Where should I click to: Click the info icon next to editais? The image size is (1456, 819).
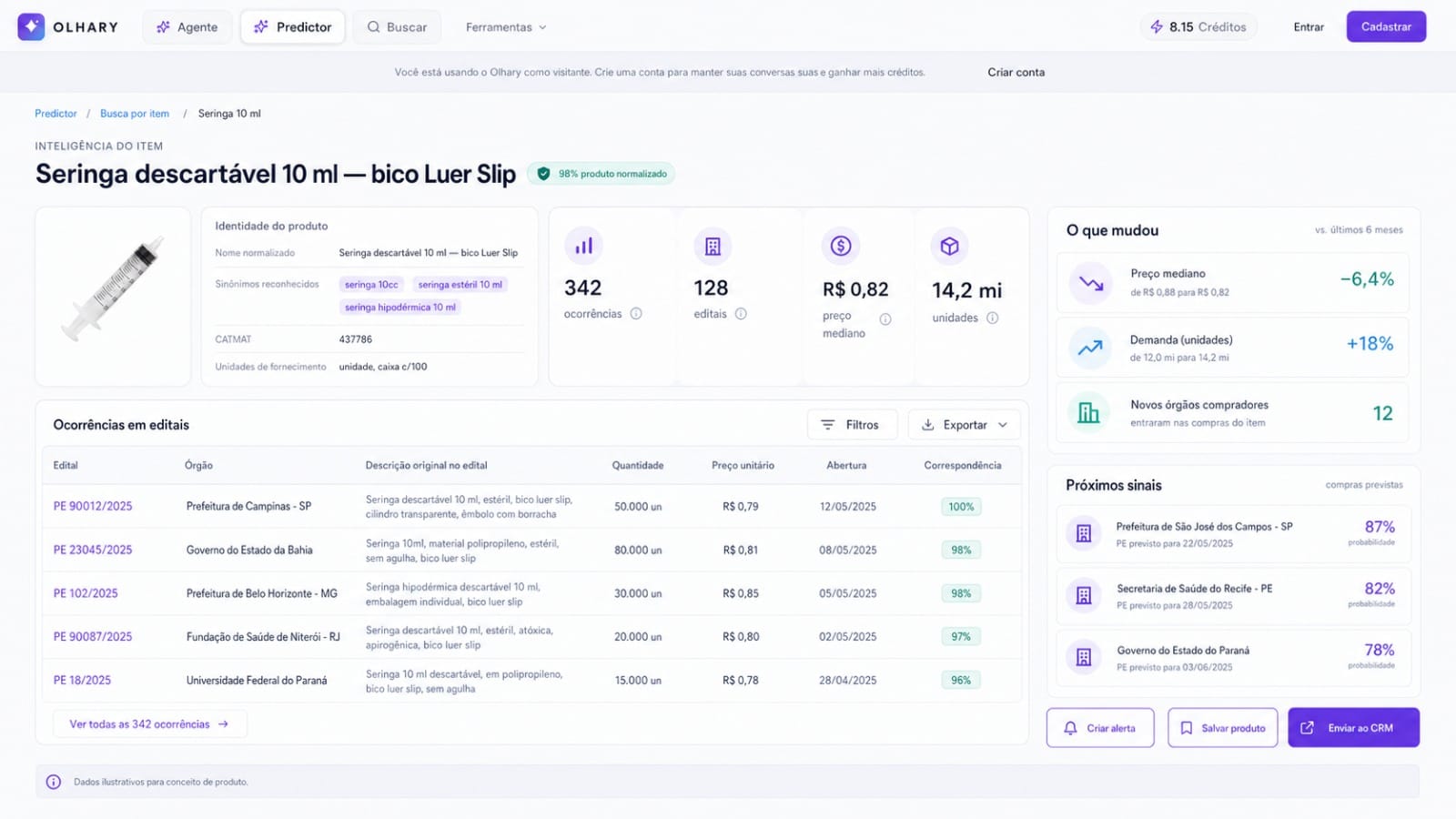[741, 314]
